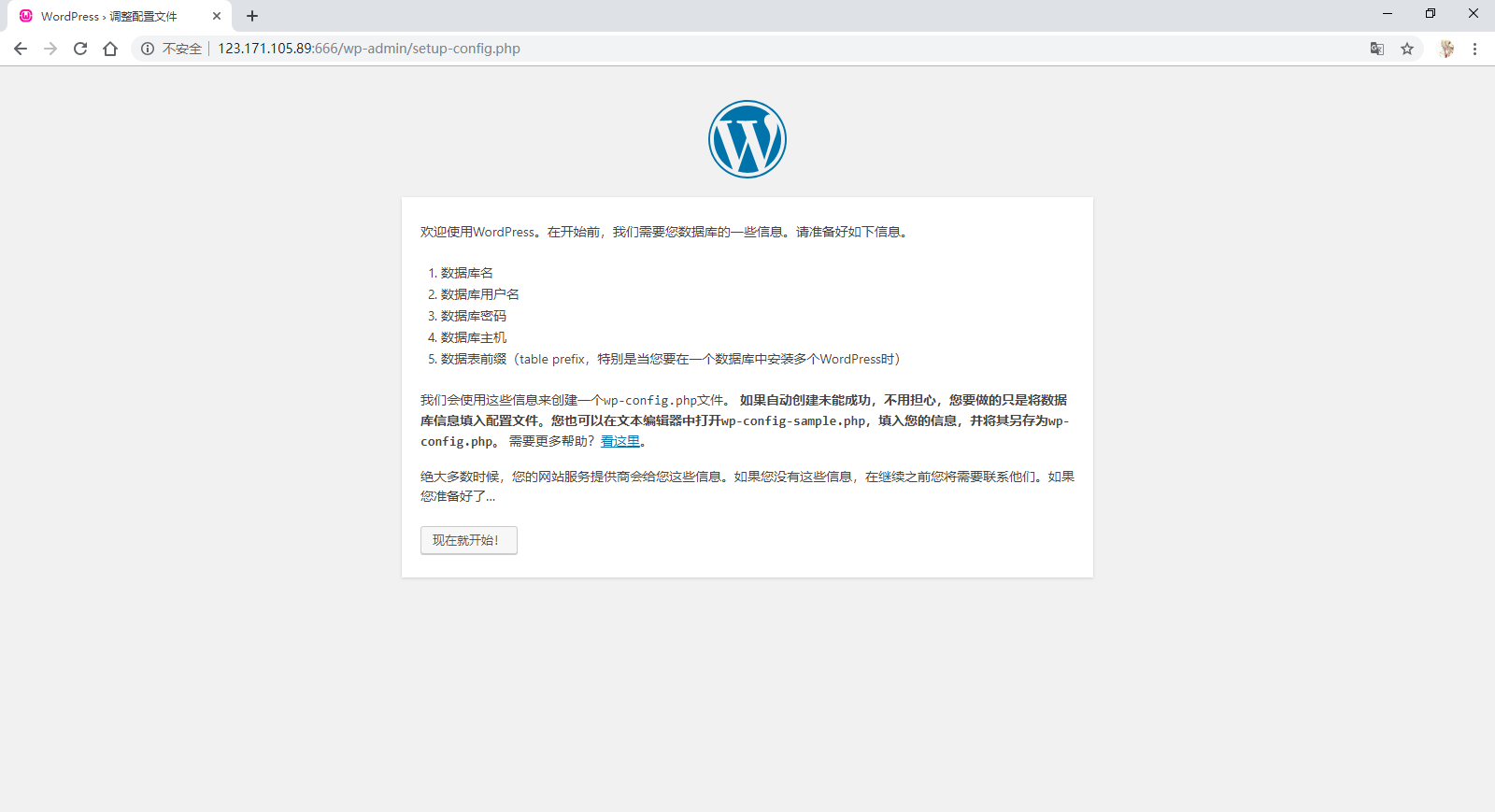Close the browser window

pos(1474,13)
